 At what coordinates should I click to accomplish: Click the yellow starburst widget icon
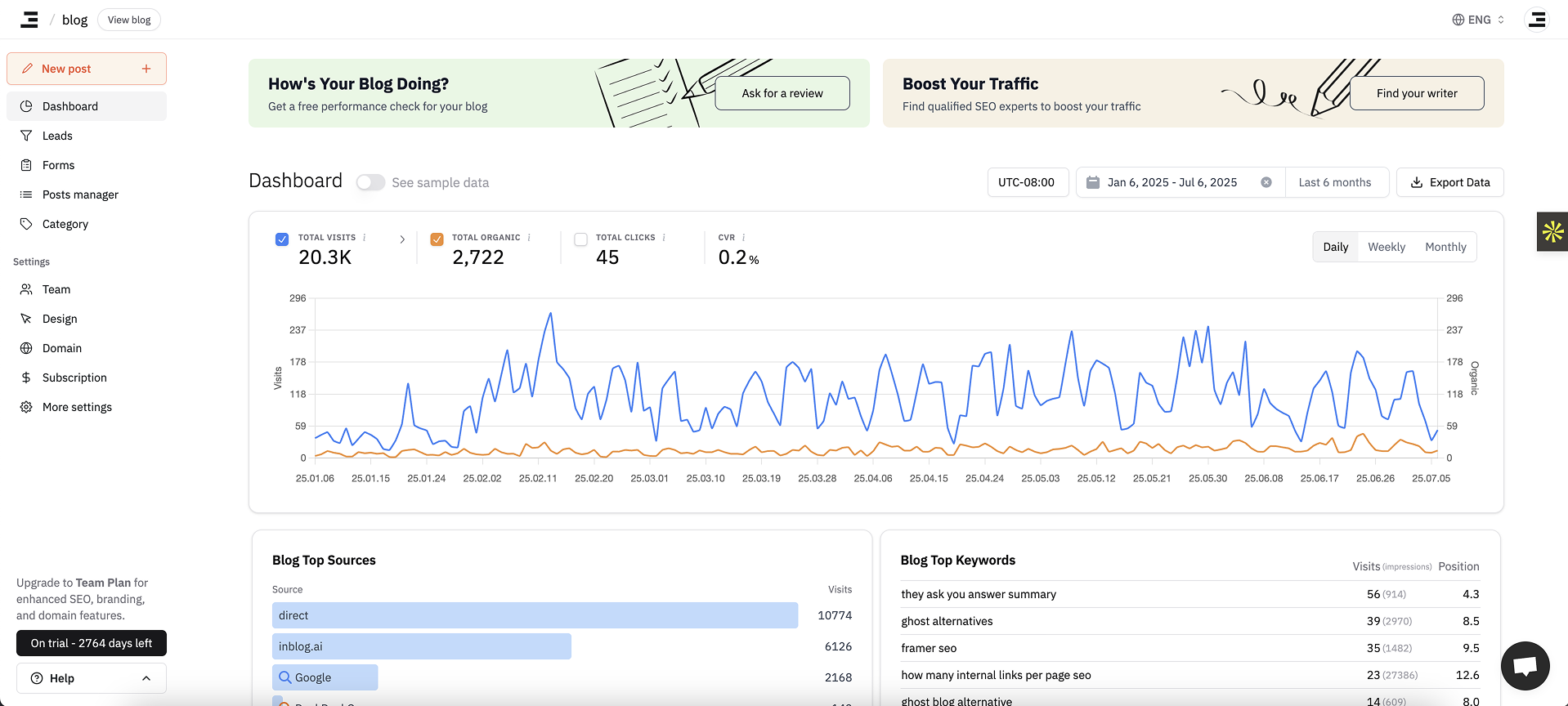1552,232
